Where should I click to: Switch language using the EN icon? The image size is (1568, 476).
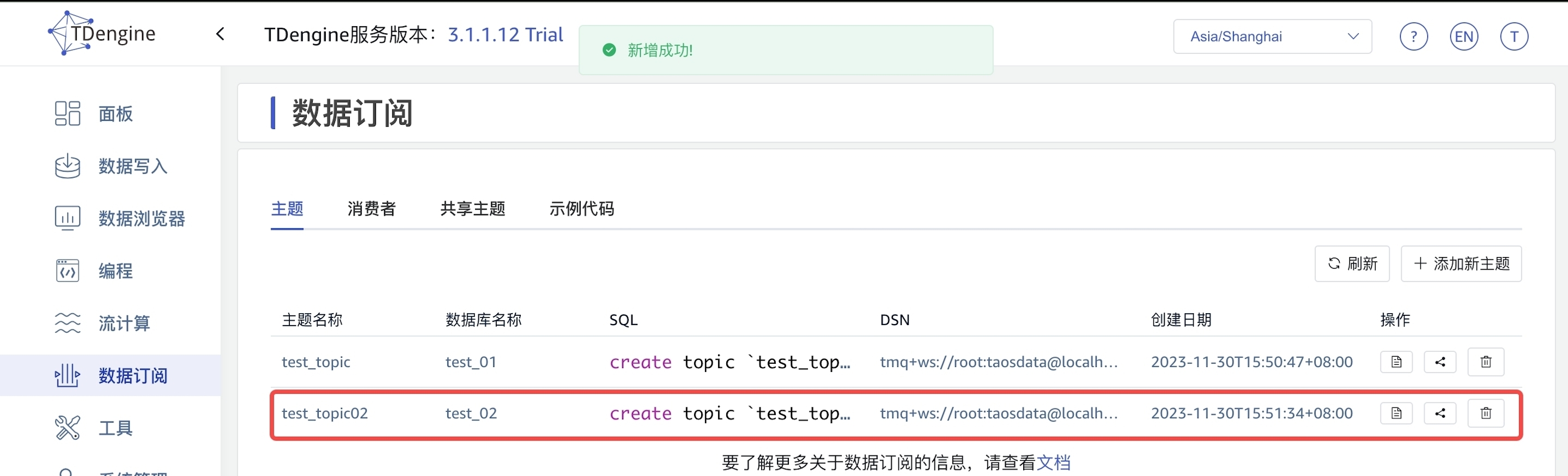pyautogui.click(x=1463, y=37)
